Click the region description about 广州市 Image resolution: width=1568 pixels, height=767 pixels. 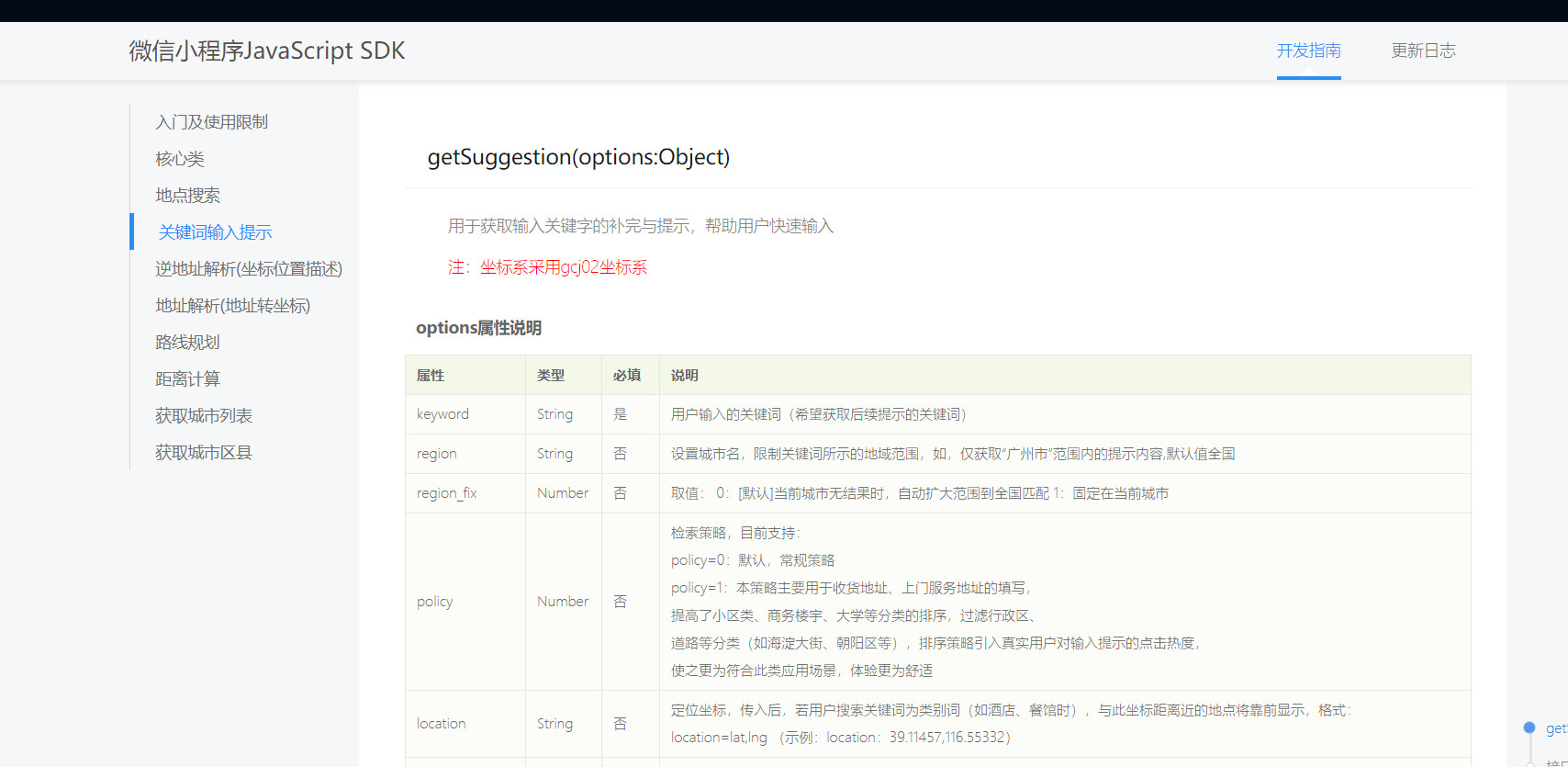953,454
